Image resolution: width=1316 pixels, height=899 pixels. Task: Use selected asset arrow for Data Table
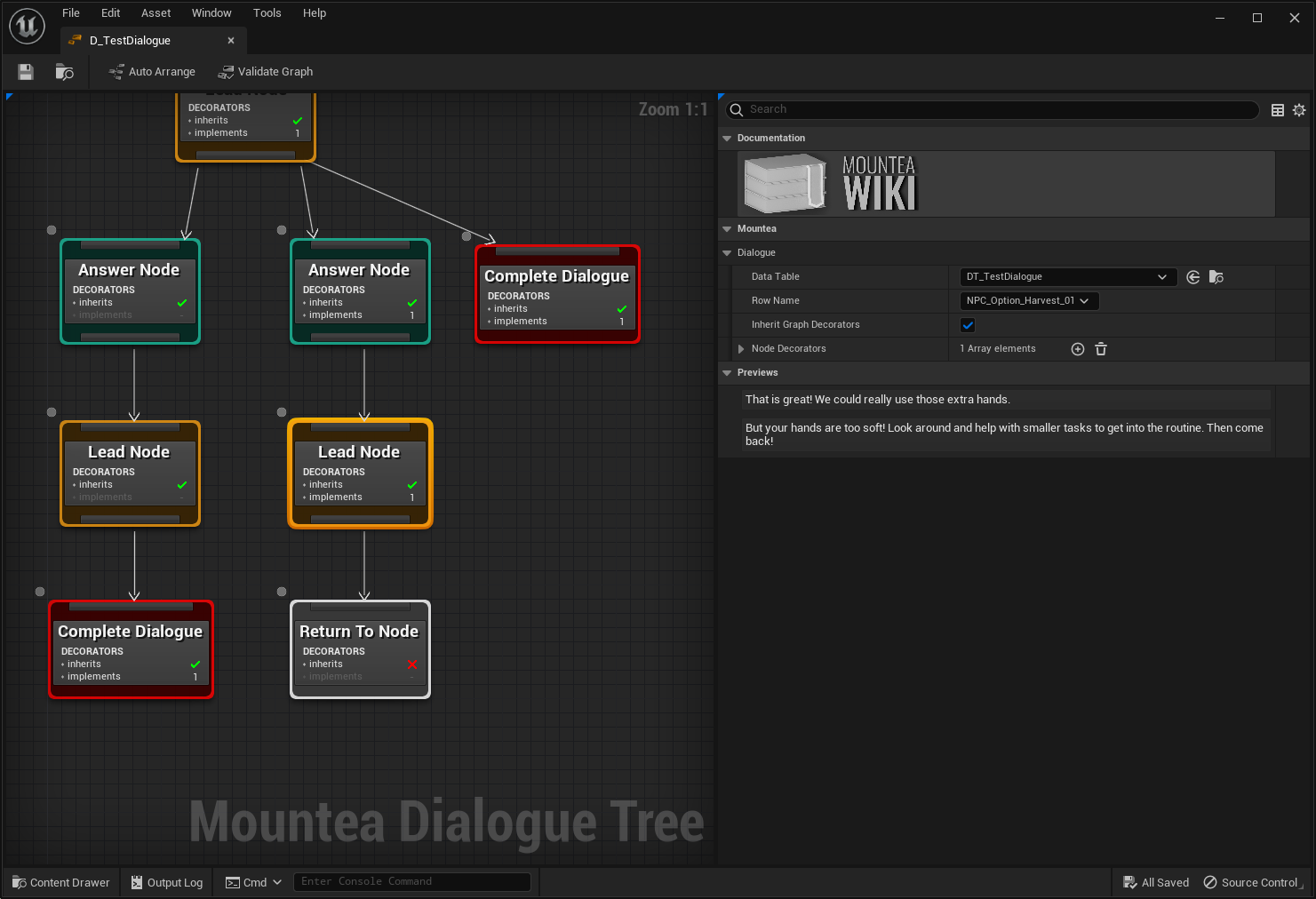click(1193, 277)
